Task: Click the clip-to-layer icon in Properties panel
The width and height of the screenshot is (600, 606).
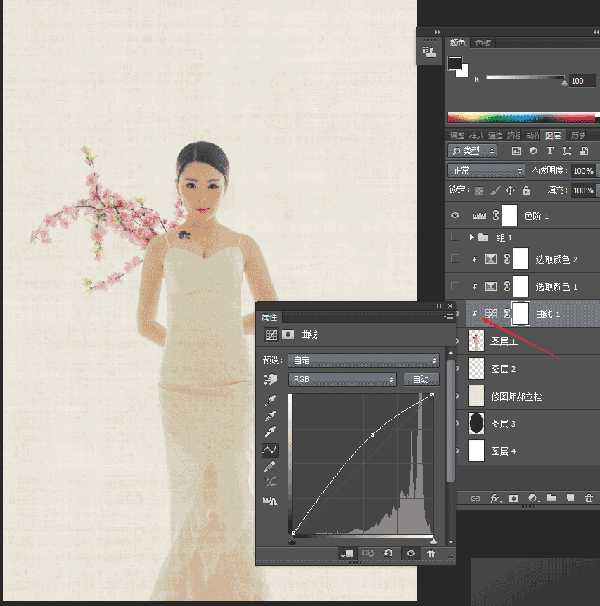Action: click(346, 553)
